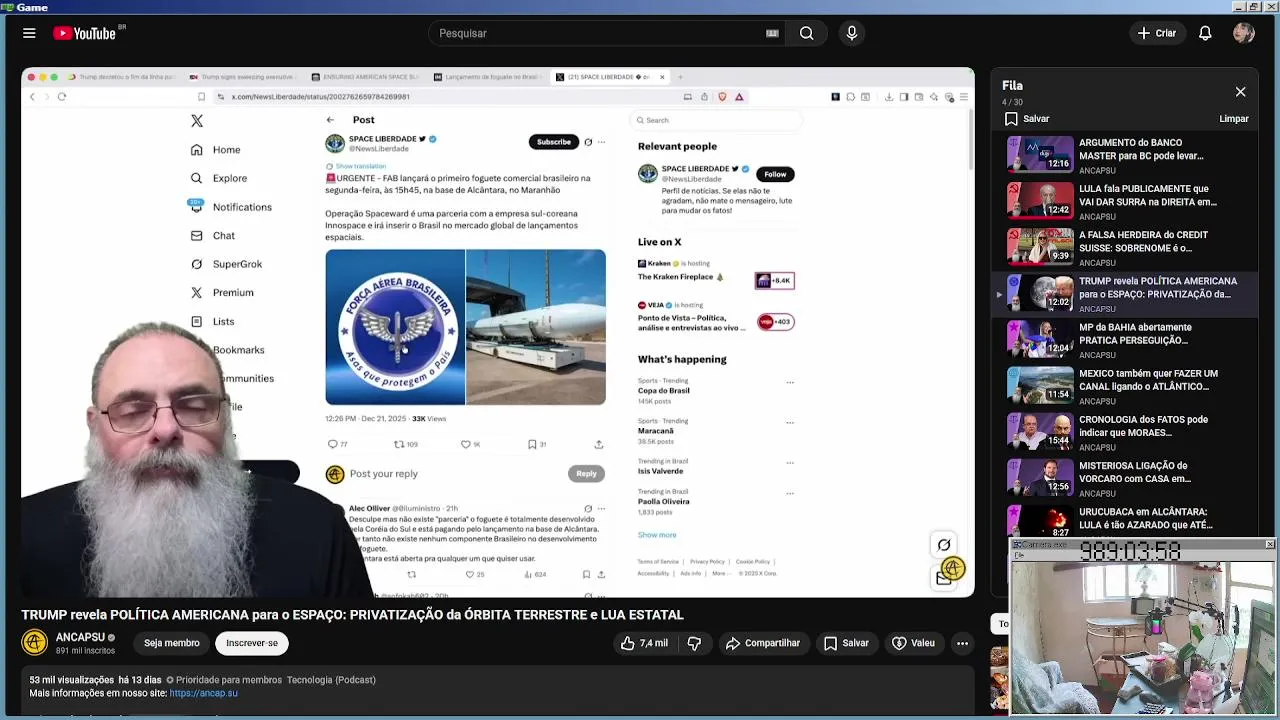Open Chat in X sidebar
This screenshot has height=720, width=1280.
[213, 236]
